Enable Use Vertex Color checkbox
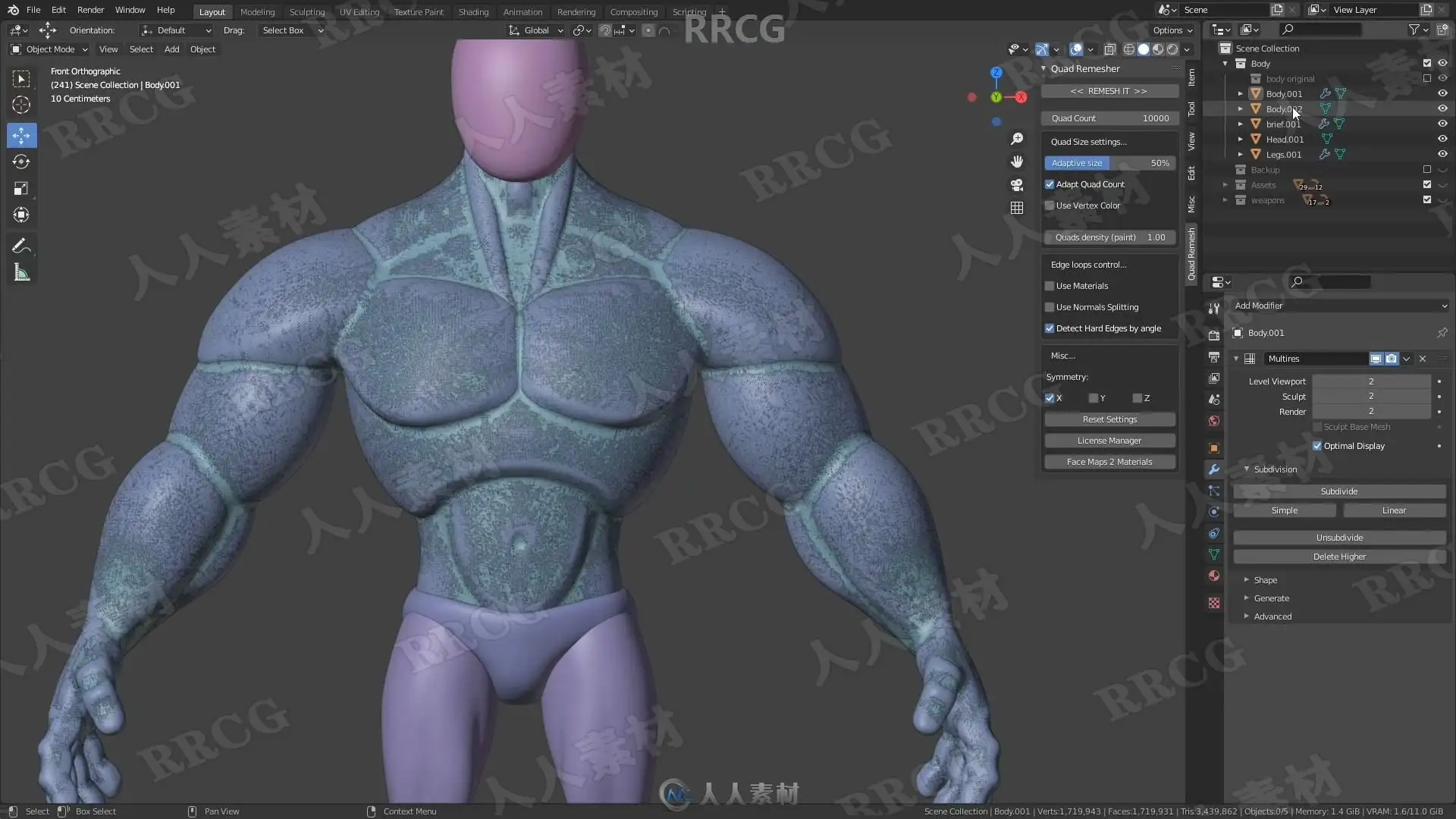Image resolution: width=1456 pixels, height=819 pixels. click(x=1050, y=206)
